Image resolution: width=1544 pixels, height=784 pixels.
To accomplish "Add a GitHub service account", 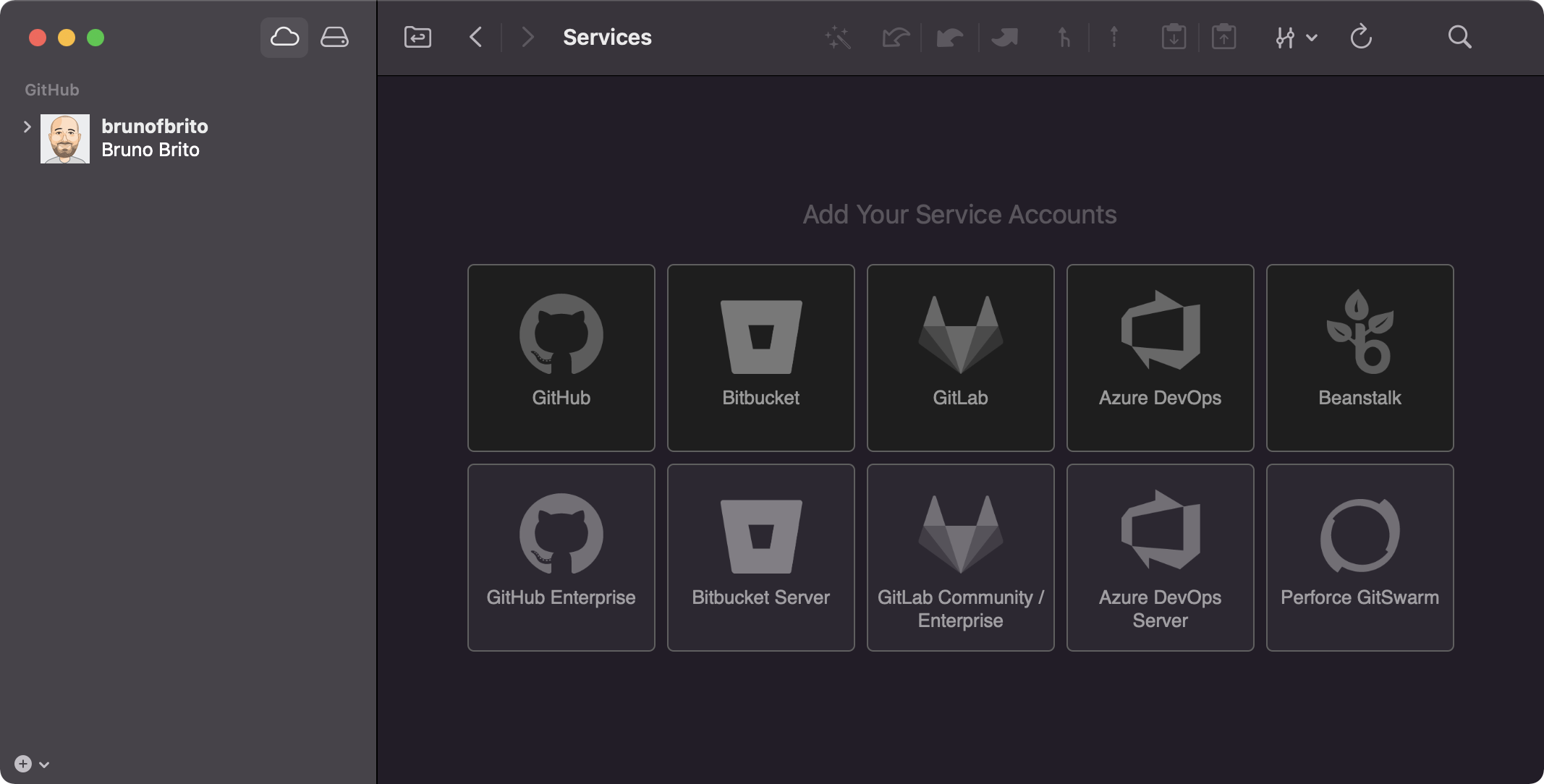I will coord(561,357).
